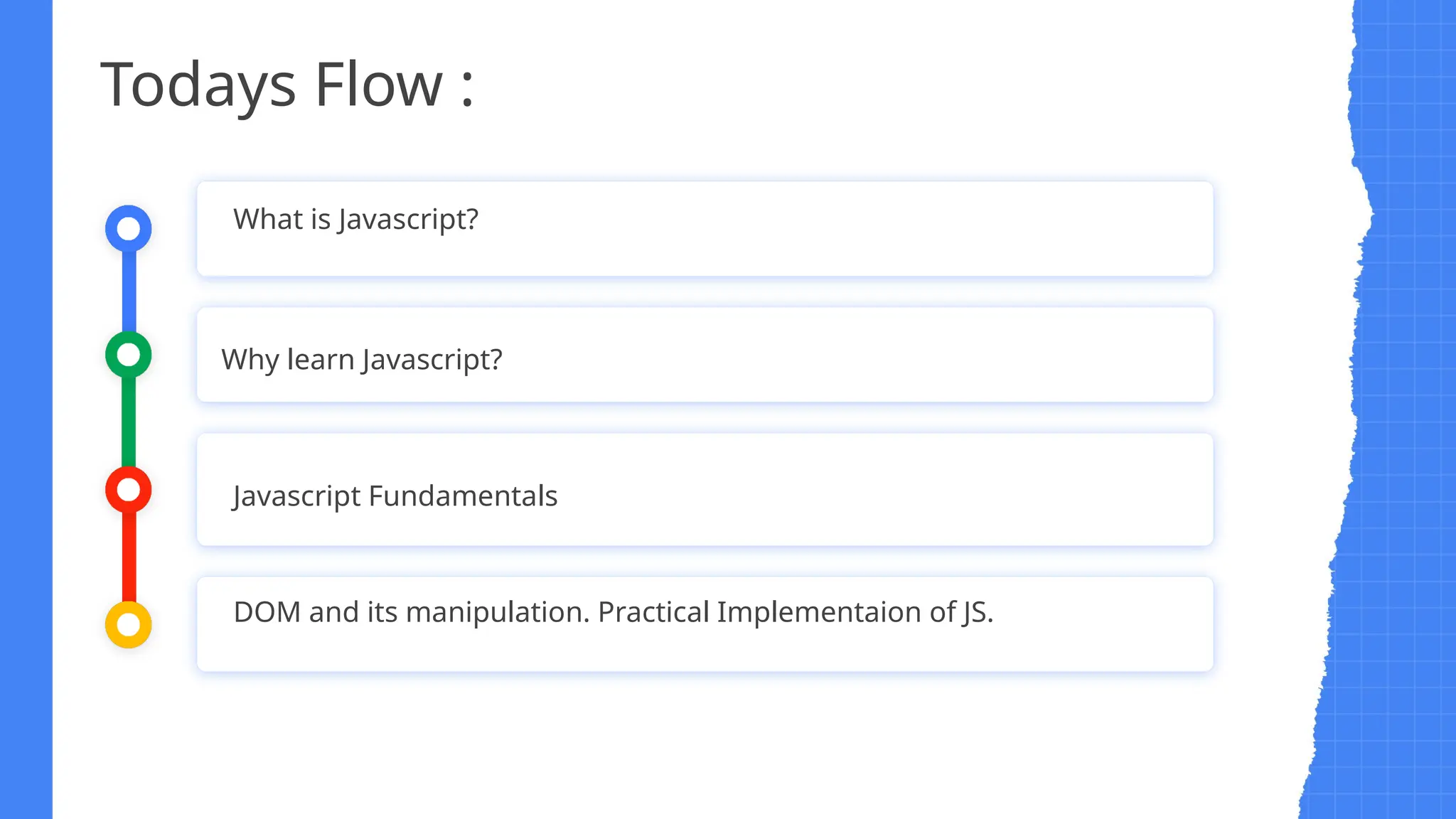Click the word "Todays" in the title
Screen dimensions: 1456x819
tap(198, 85)
